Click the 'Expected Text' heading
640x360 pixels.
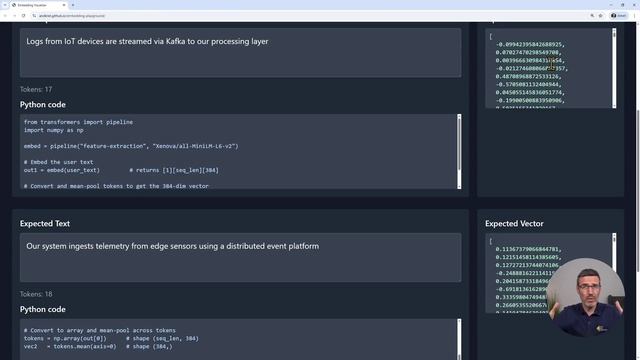point(44,224)
